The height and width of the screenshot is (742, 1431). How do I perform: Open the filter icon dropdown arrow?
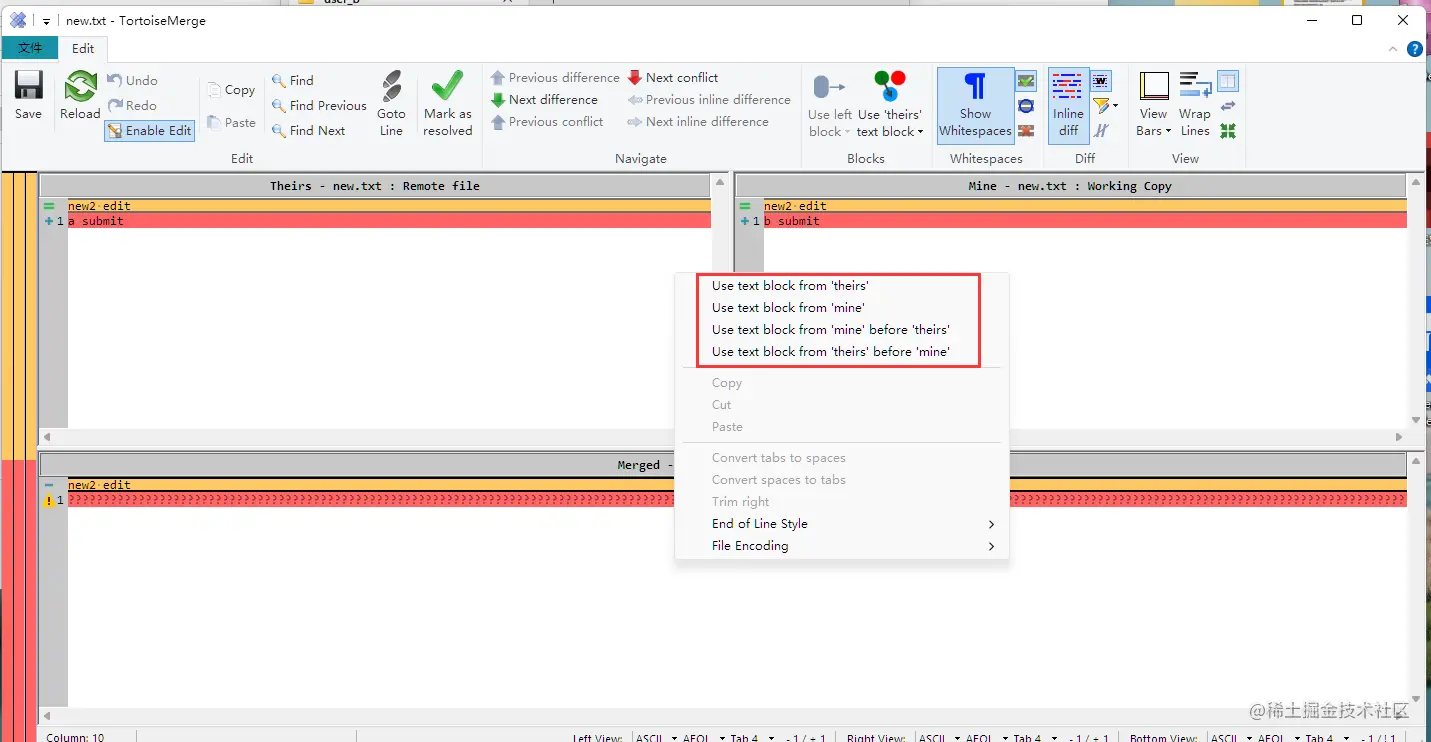click(1115, 106)
